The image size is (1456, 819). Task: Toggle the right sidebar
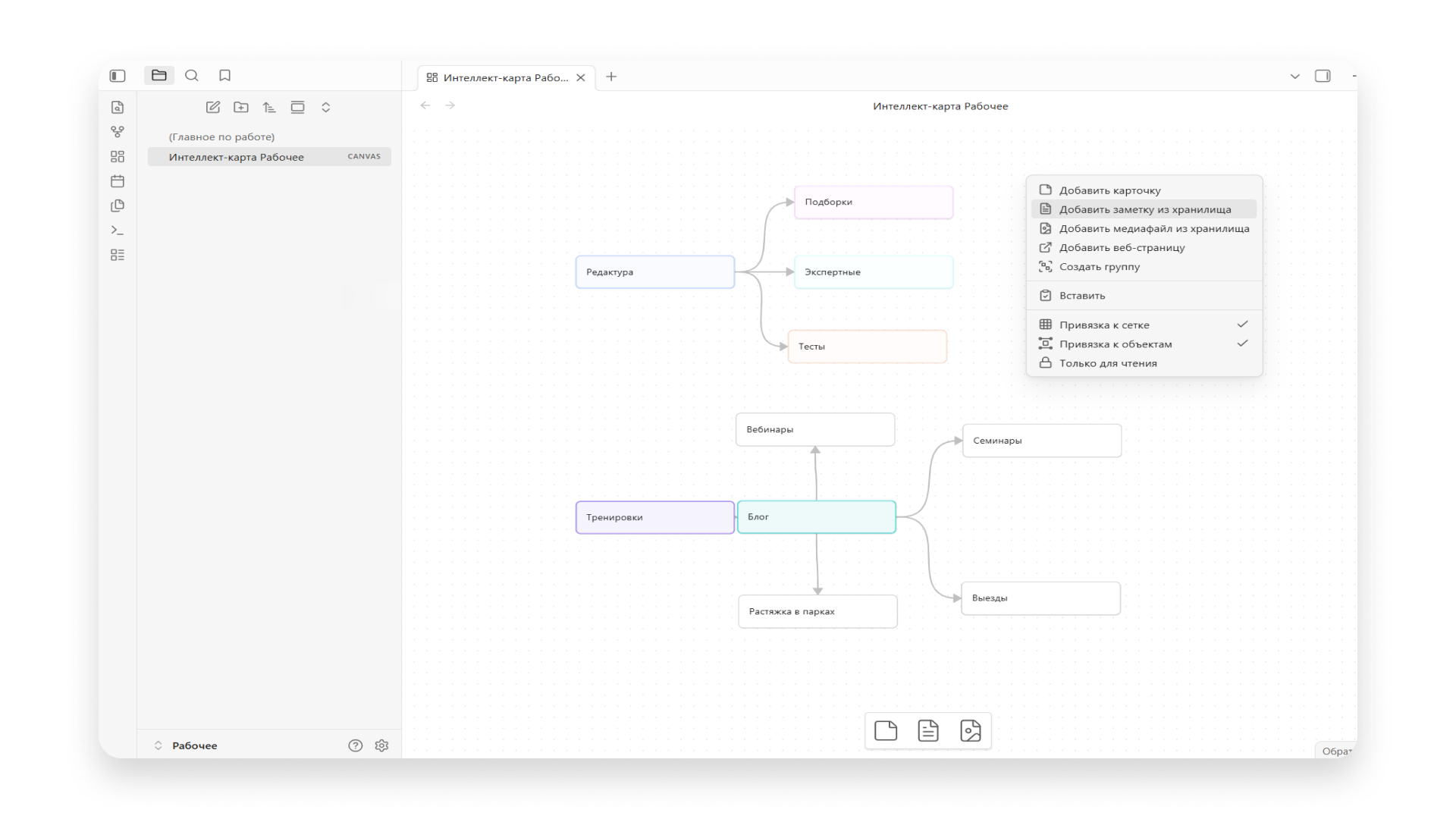[1323, 76]
